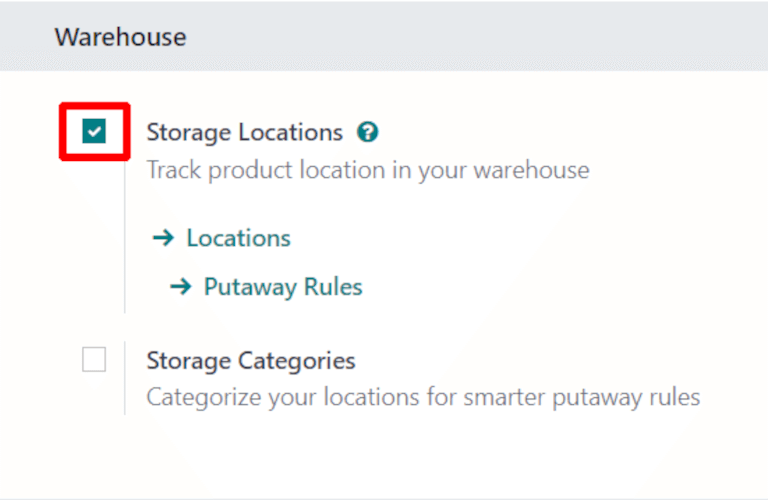Select the Warehouse section header title
Viewport: 768px width, 500px height.
pyautogui.click(x=120, y=37)
